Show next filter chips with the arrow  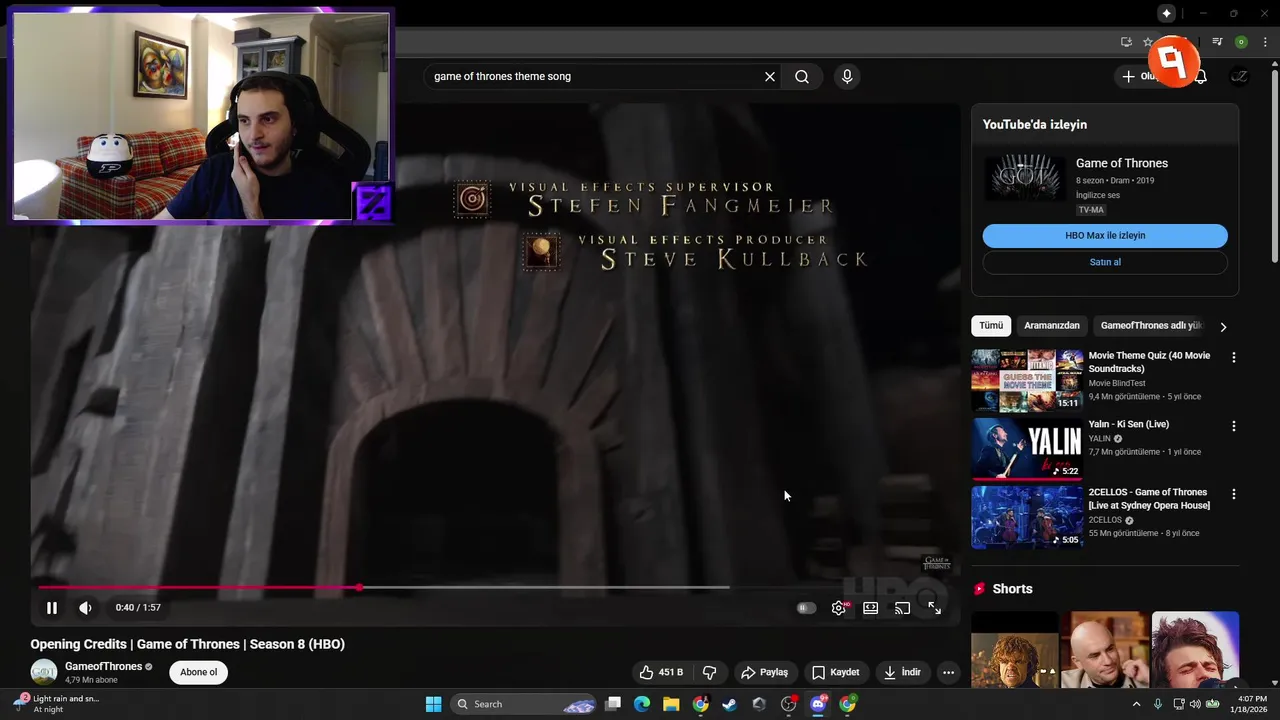(x=1223, y=327)
